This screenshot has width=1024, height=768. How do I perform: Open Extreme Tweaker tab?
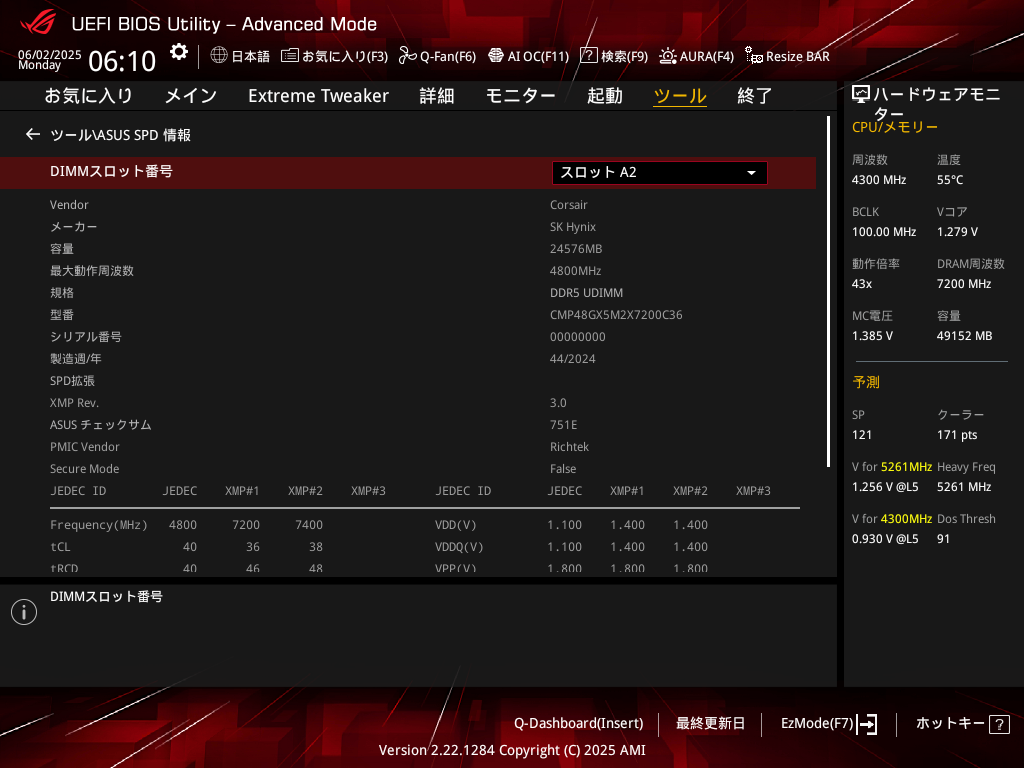pos(318,96)
